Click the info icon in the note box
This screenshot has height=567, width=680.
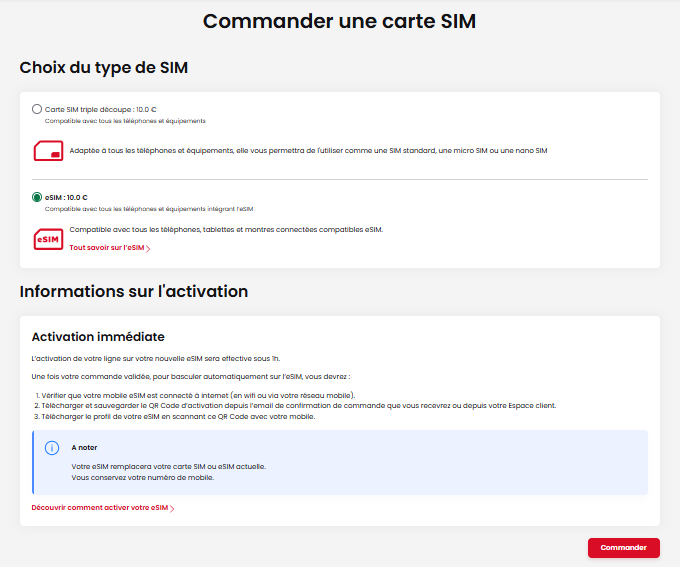[53, 448]
